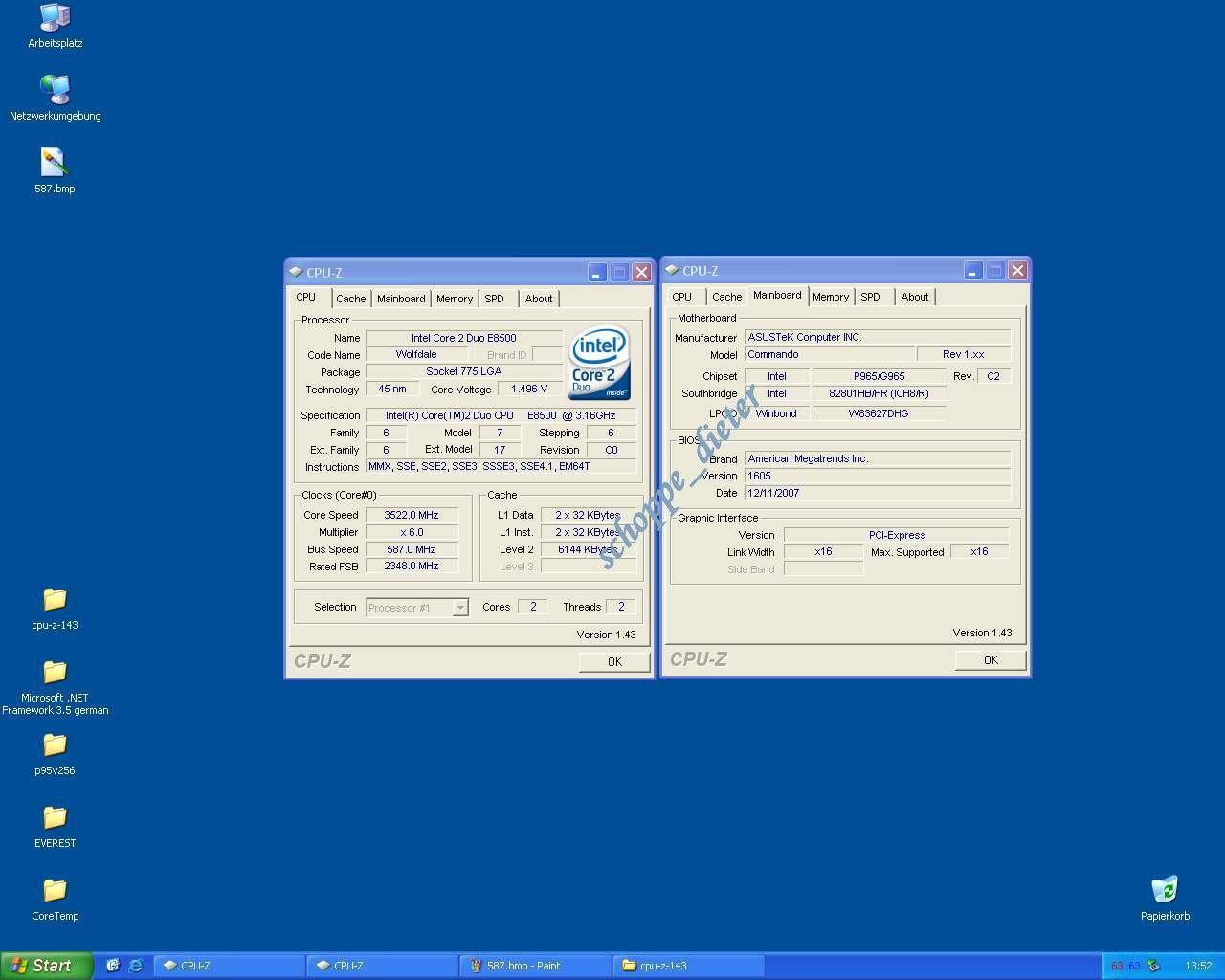The height and width of the screenshot is (980, 1225).
Task: Minimize the left CPU-Z window
Action: click(596, 272)
